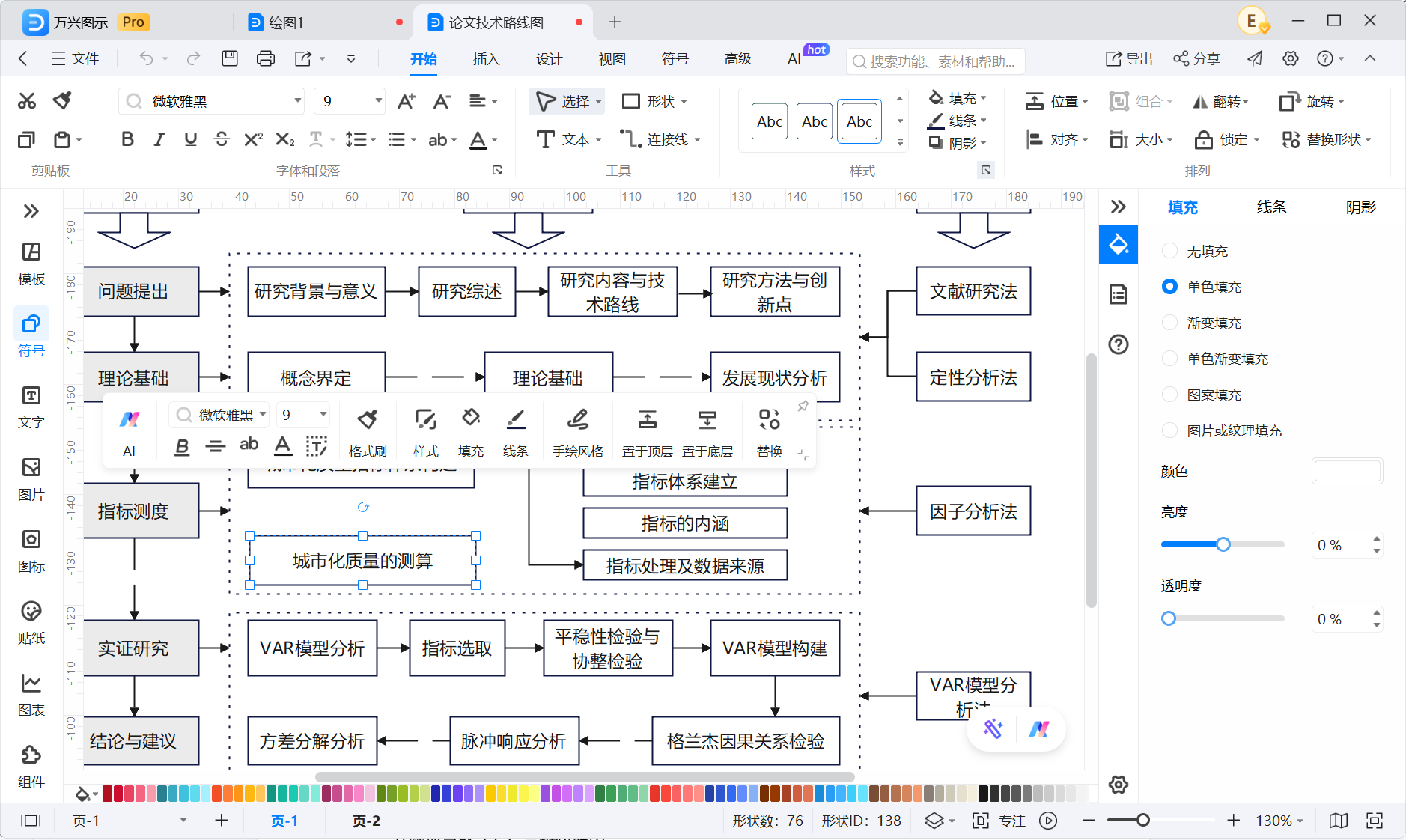
Task: Open the 符号 symbols sidebar panel
Action: click(x=31, y=335)
